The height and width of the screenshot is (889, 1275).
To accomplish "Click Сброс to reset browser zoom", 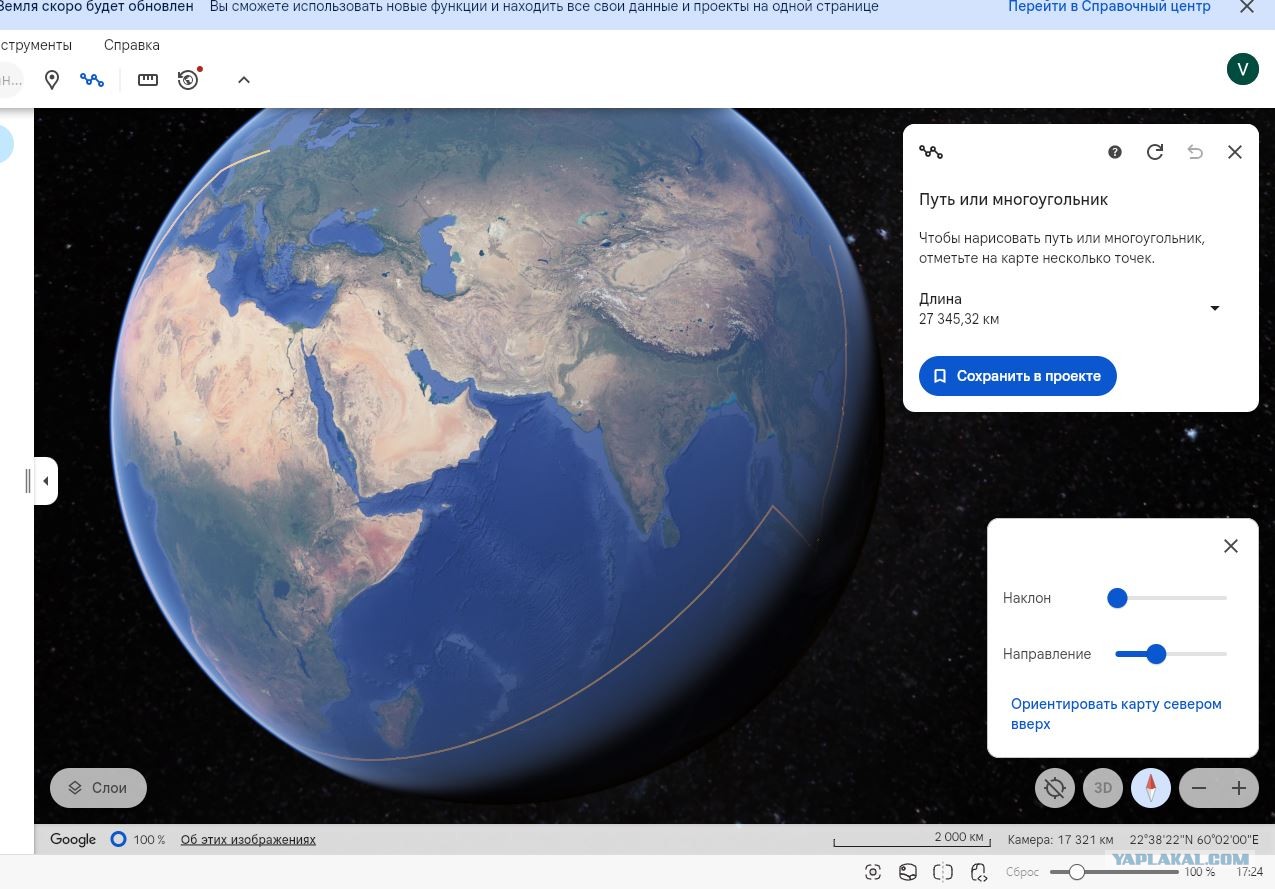I will pos(1023,873).
